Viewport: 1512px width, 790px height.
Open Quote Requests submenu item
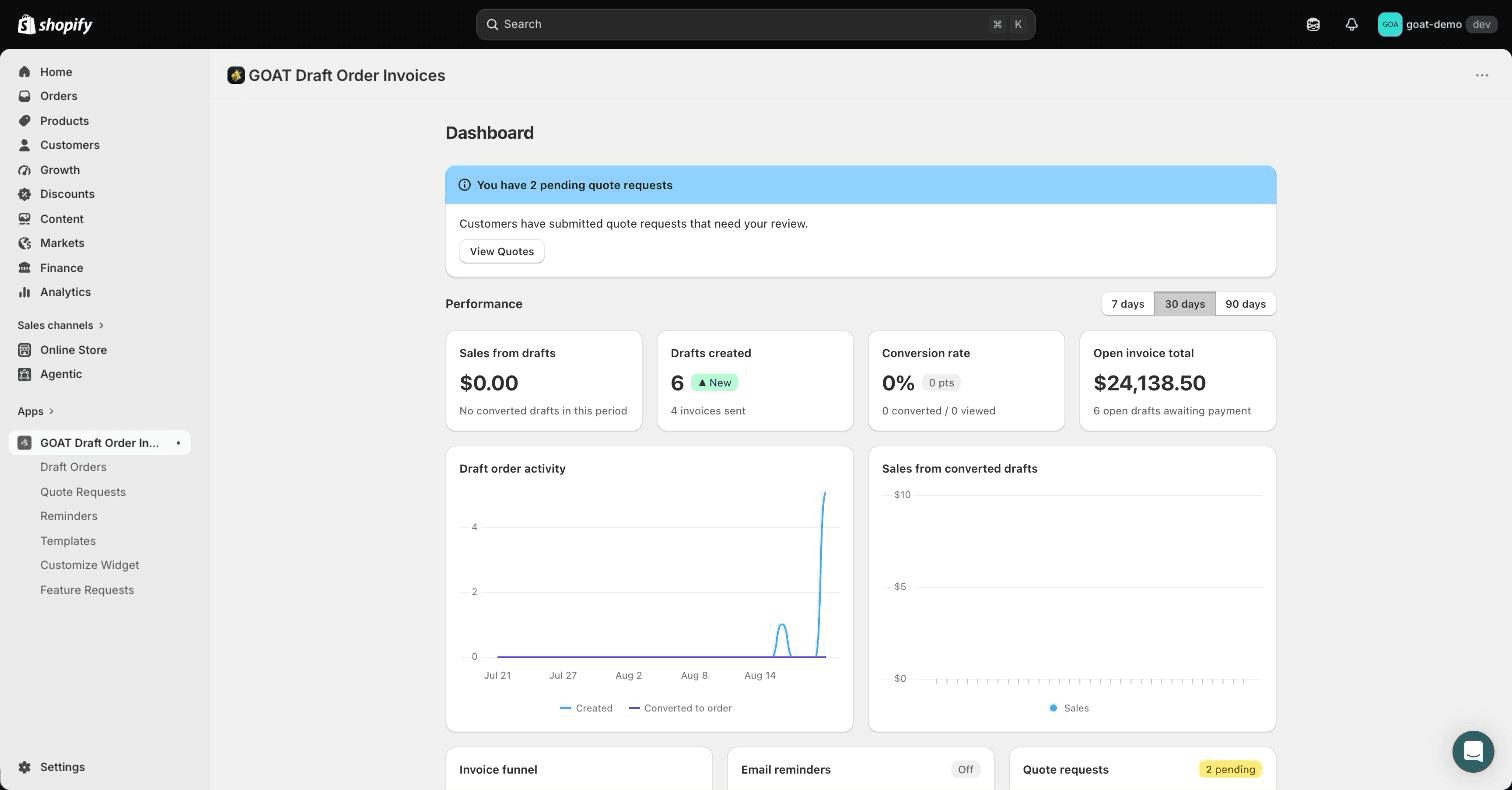[83, 492]
